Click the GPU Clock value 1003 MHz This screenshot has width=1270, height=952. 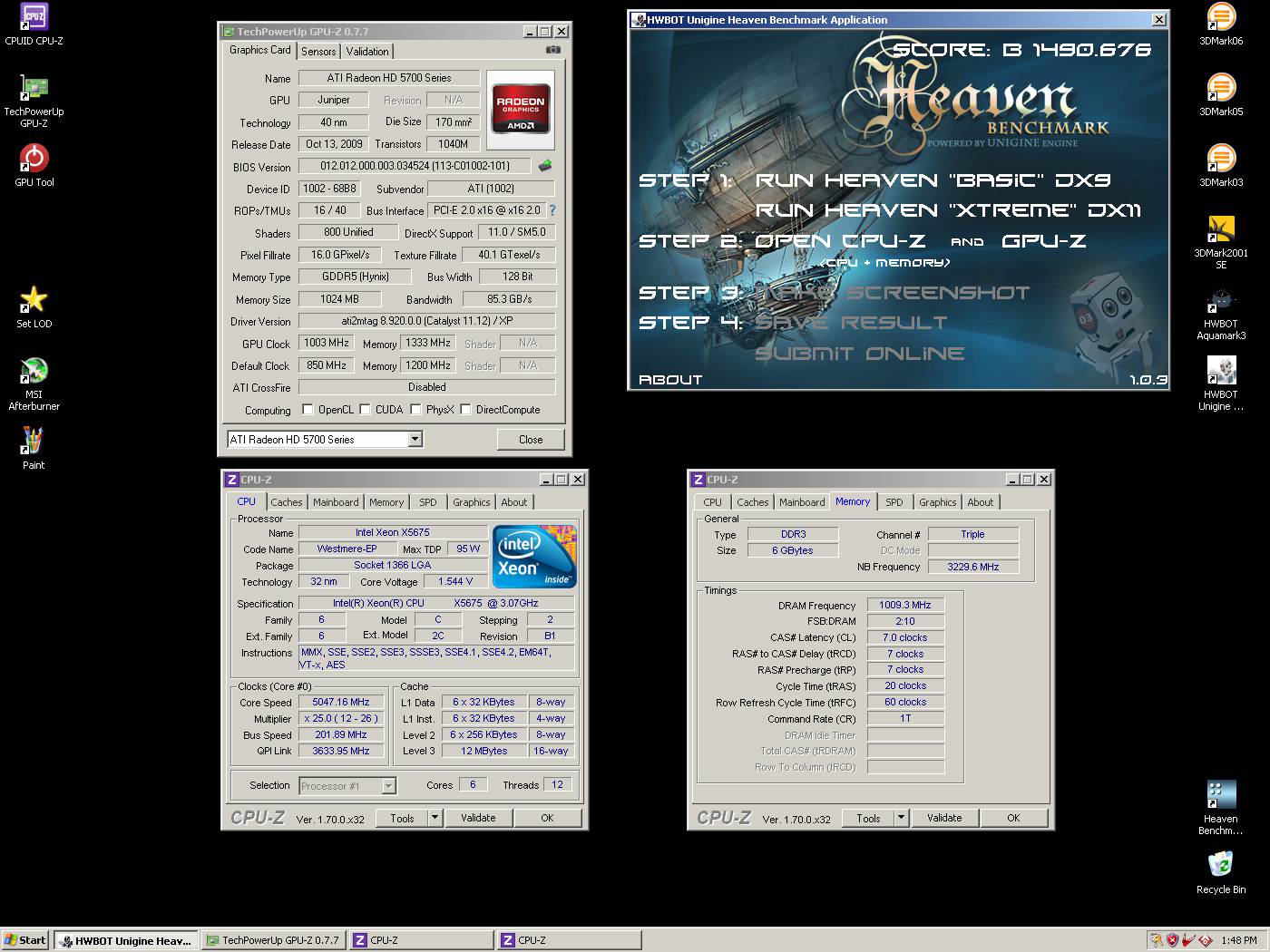327,343
